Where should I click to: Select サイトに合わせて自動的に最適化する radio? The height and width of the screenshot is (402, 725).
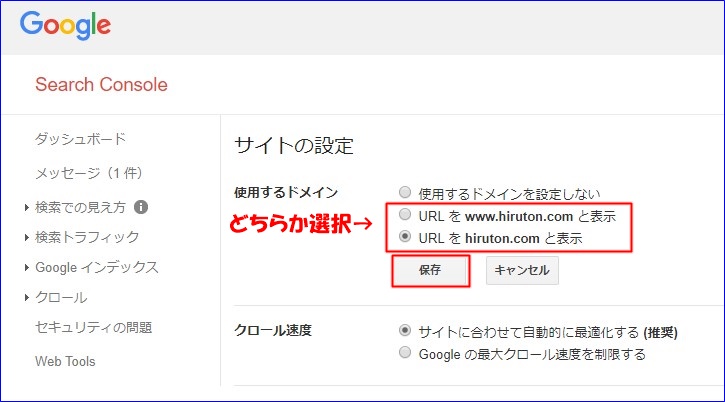coord(405,330)
